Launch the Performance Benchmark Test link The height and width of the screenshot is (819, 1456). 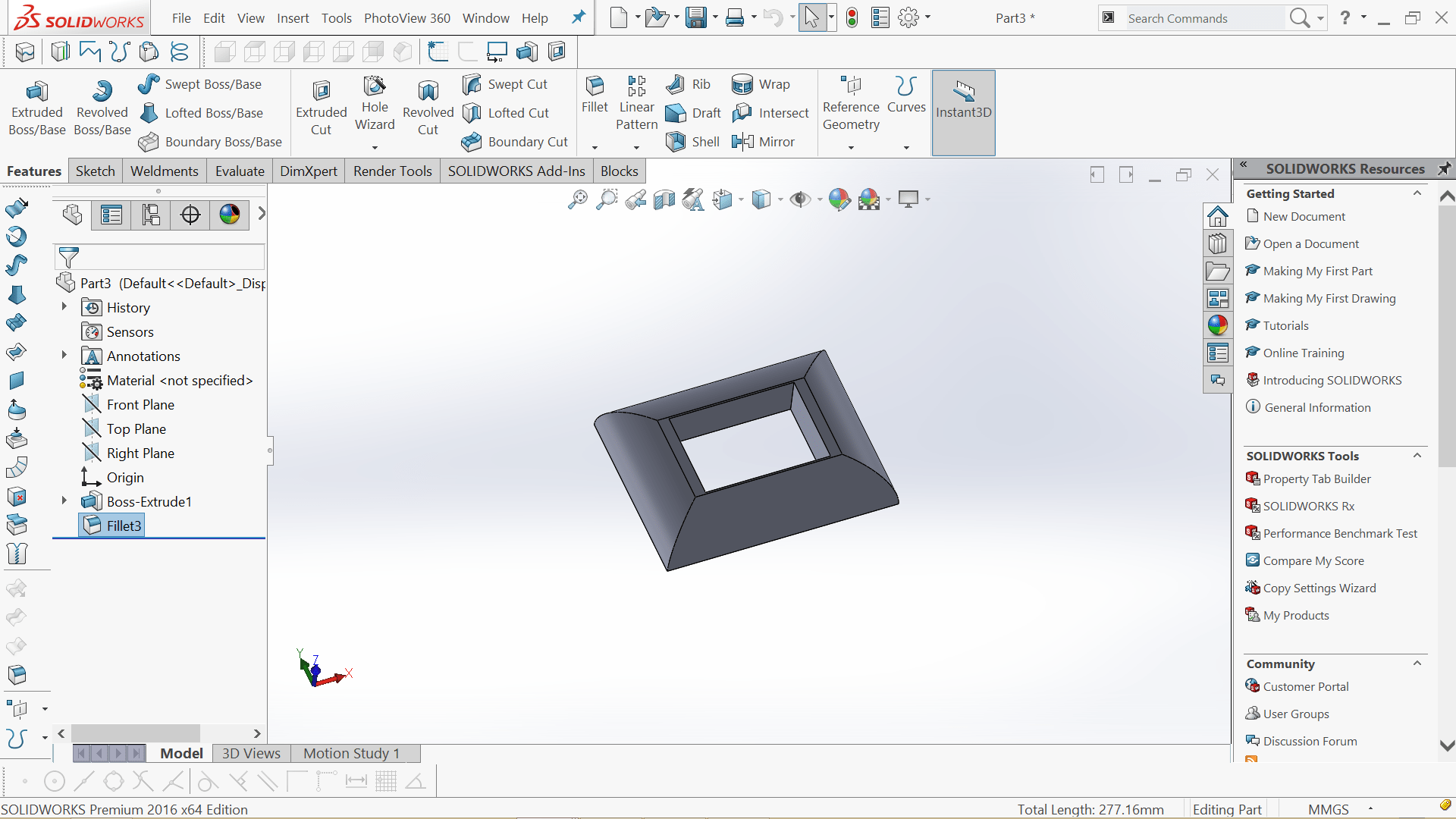click(x=1339, y=533)
